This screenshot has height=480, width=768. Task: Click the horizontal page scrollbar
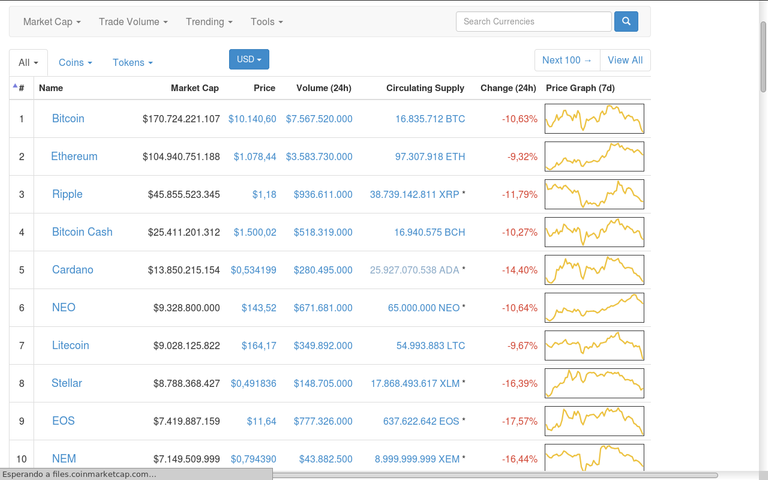(x=495, y=475)
